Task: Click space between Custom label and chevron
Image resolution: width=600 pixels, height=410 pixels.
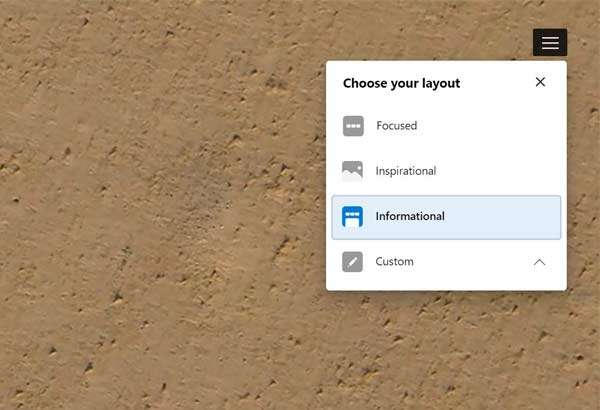Action: pos(470,262)
